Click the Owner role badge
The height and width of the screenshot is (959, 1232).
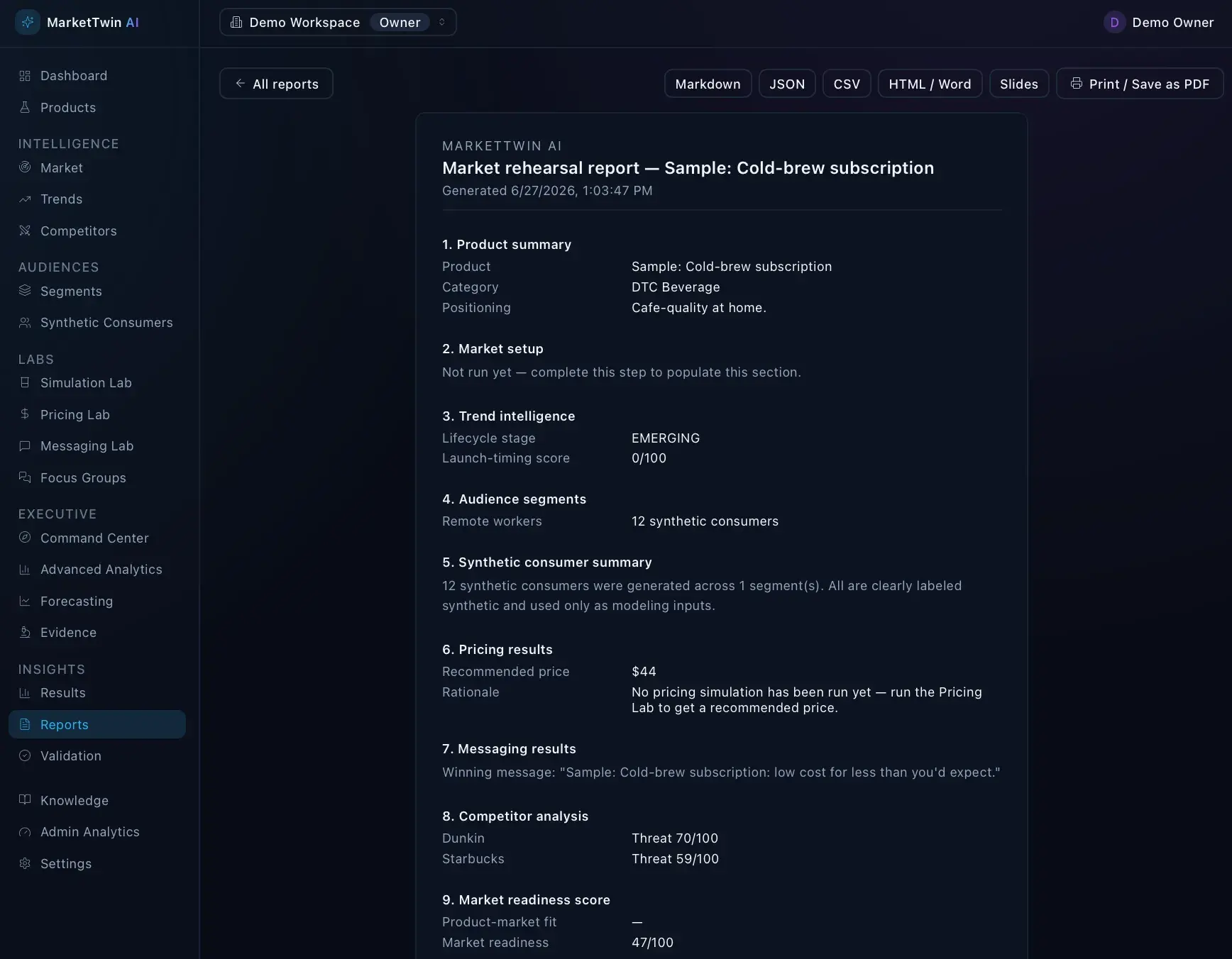pos(400,23)
